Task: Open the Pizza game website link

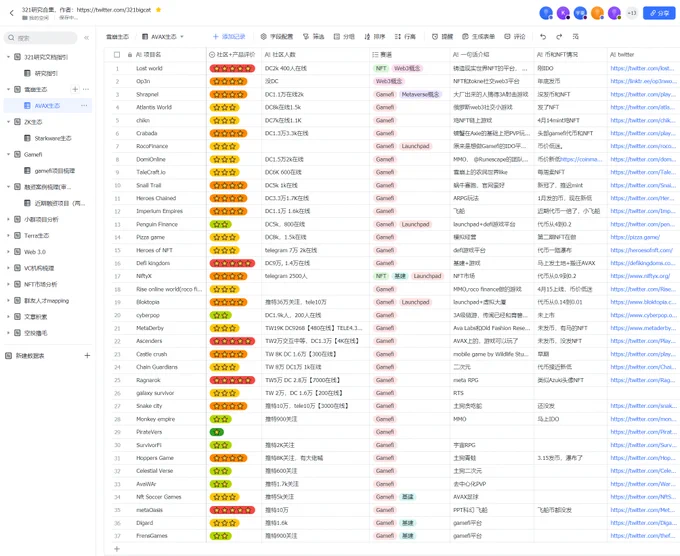Action: [635, 237]
